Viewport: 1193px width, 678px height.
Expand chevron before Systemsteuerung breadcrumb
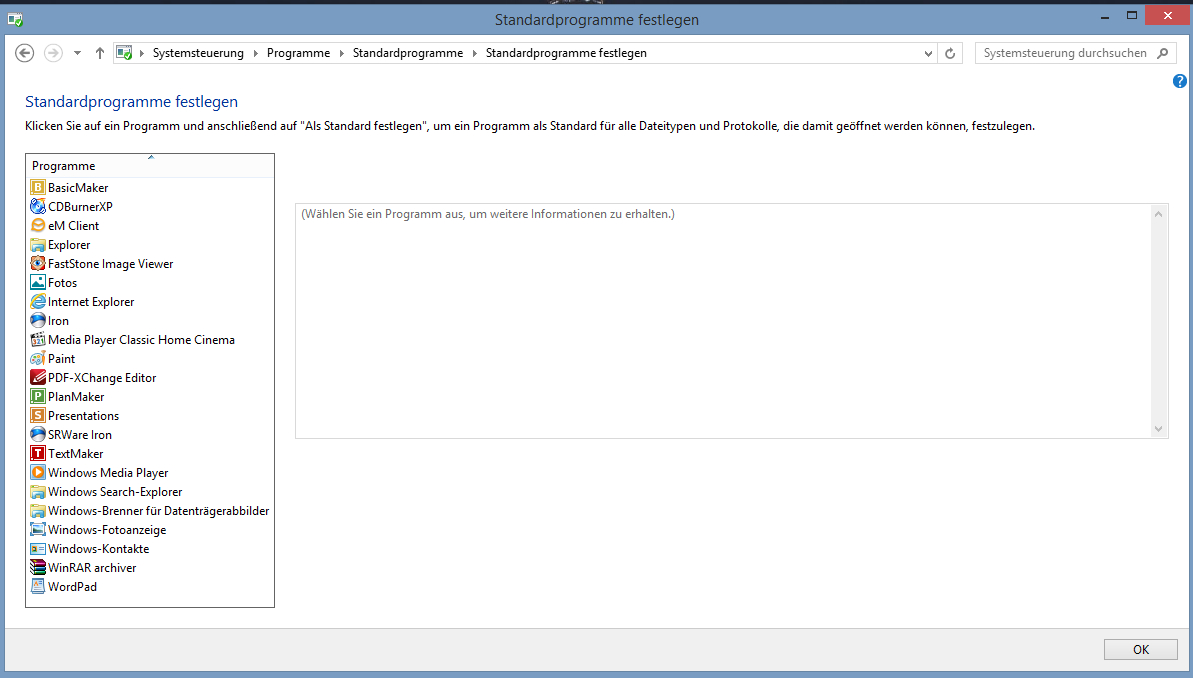click(142, 53)
